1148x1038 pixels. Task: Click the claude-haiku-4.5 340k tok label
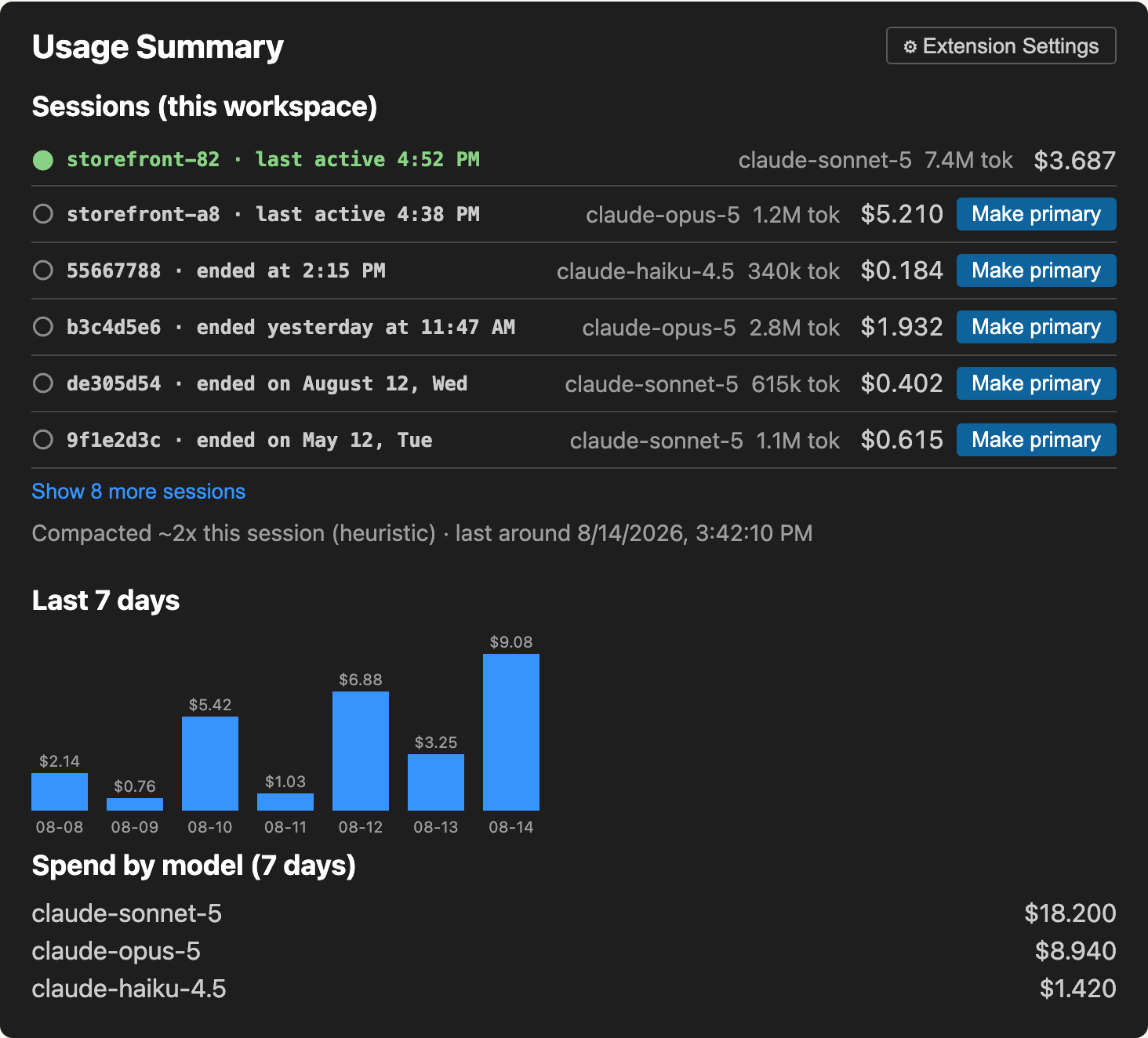tap(698, 271)
